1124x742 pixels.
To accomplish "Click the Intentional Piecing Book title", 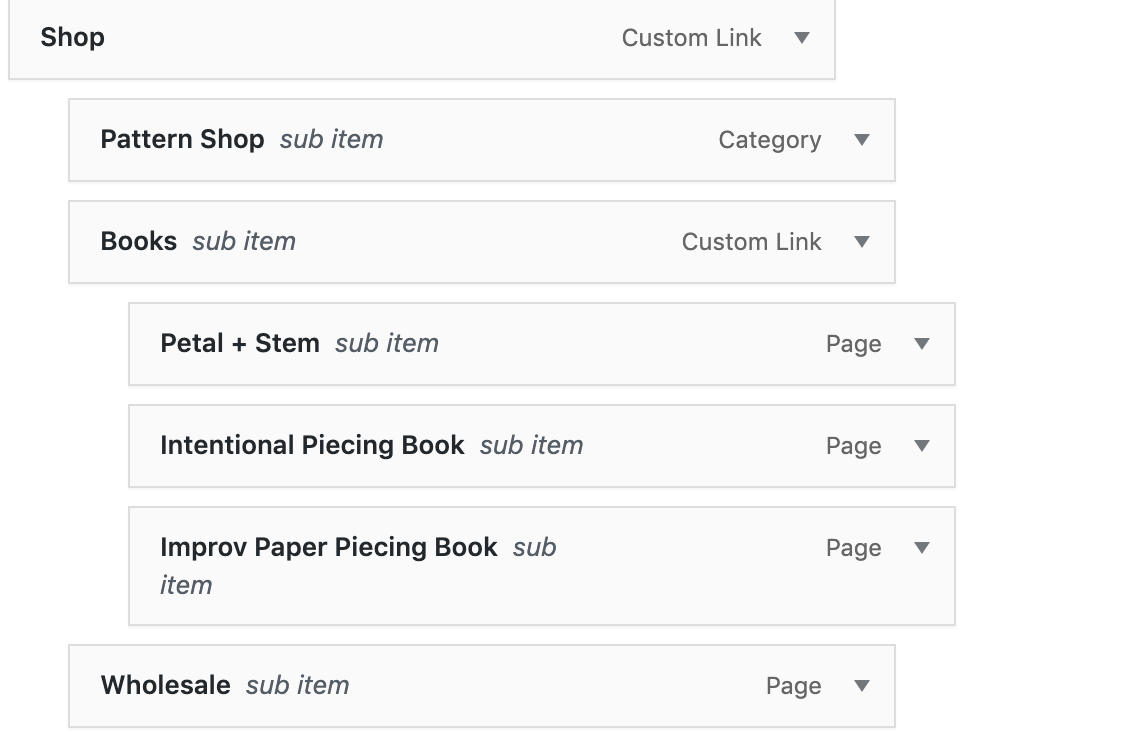I will pyautogui.click(x=312, y=445).
